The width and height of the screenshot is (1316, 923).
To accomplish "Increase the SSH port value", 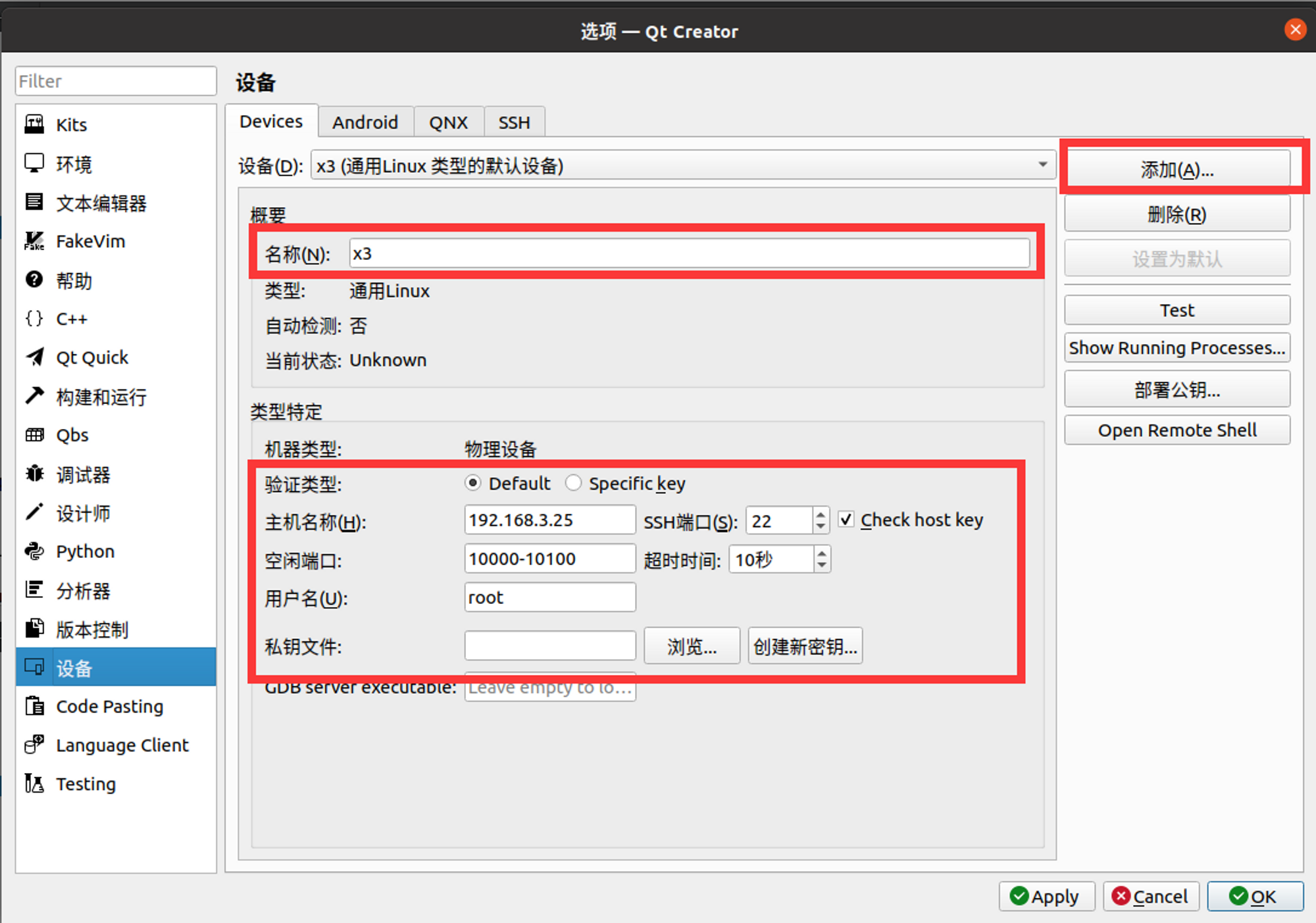I will tap(821, 513).
